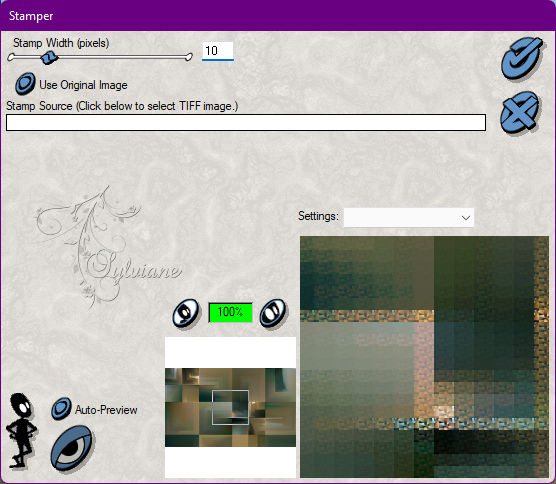This screenshot has height=484, width=556.
Task: Click the small navigation thumbnail rectangle
Action: (230, 407)
